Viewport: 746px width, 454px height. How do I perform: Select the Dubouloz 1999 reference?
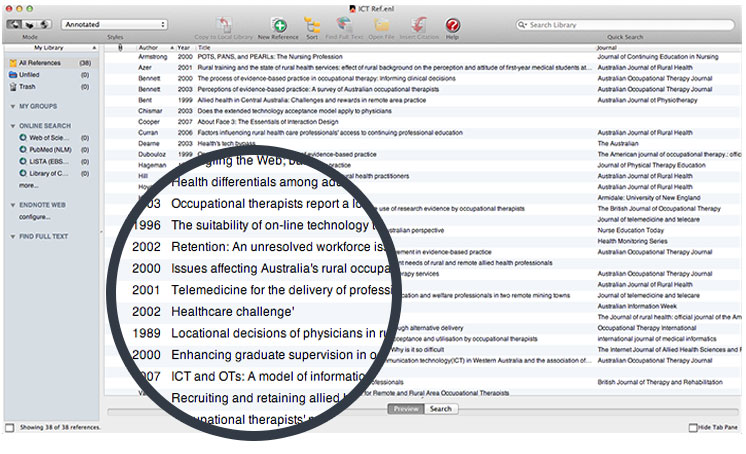pyautogui.click(x=422, y=154)
